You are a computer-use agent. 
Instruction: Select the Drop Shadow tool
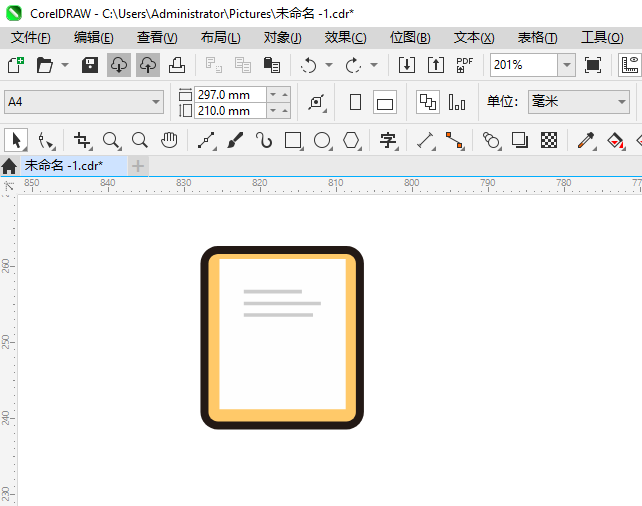coord(520,140)
